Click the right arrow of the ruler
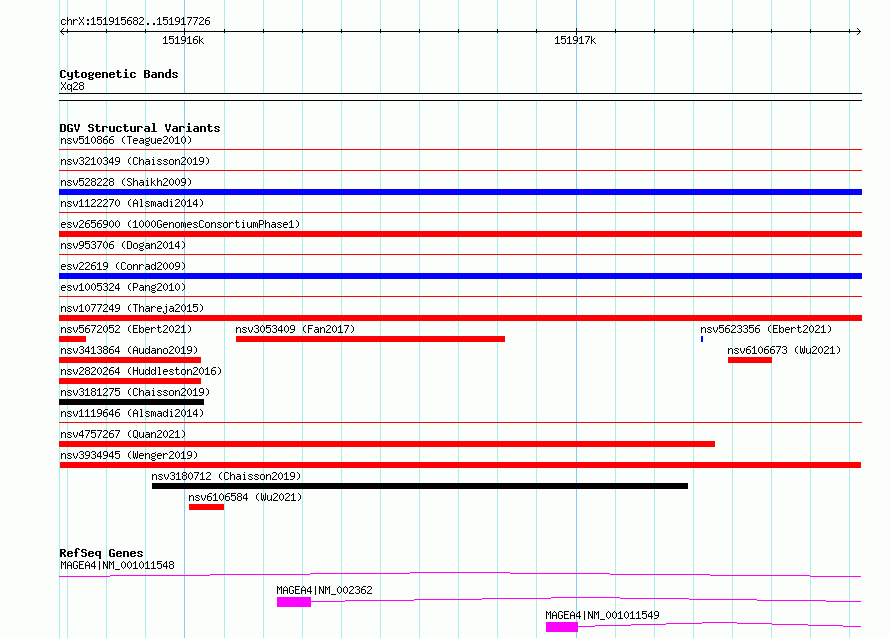The height and width of the screenshot is (638, 890). click(x=858, y=32)
